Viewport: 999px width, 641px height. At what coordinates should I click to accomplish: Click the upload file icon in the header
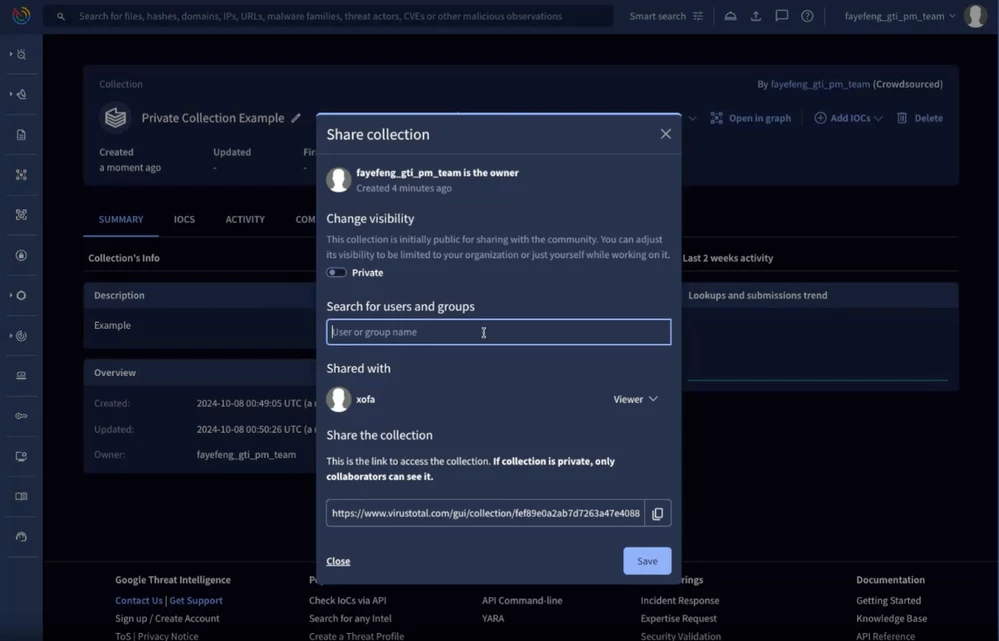[756, 16]
